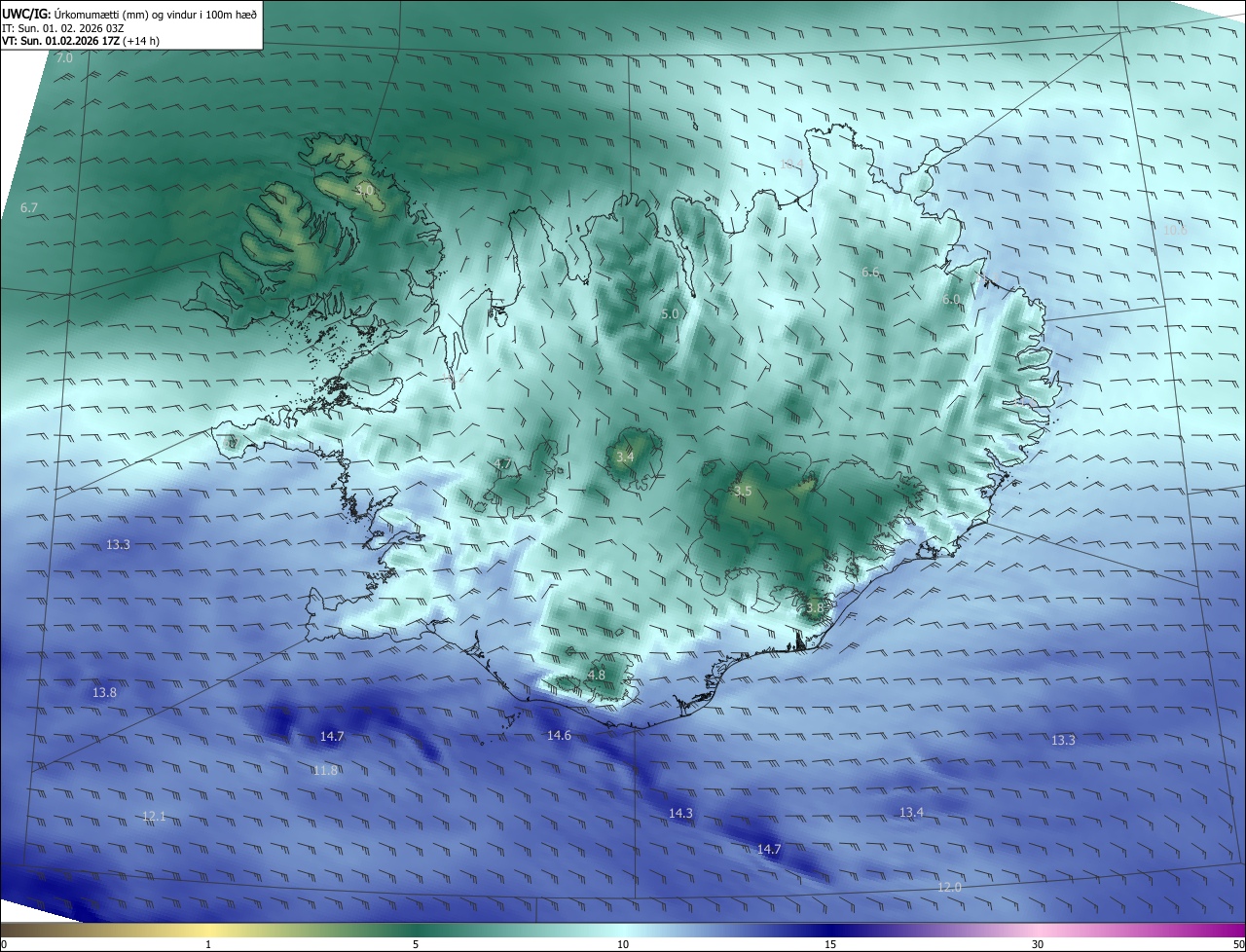Select the 13.4 value label

911,813
